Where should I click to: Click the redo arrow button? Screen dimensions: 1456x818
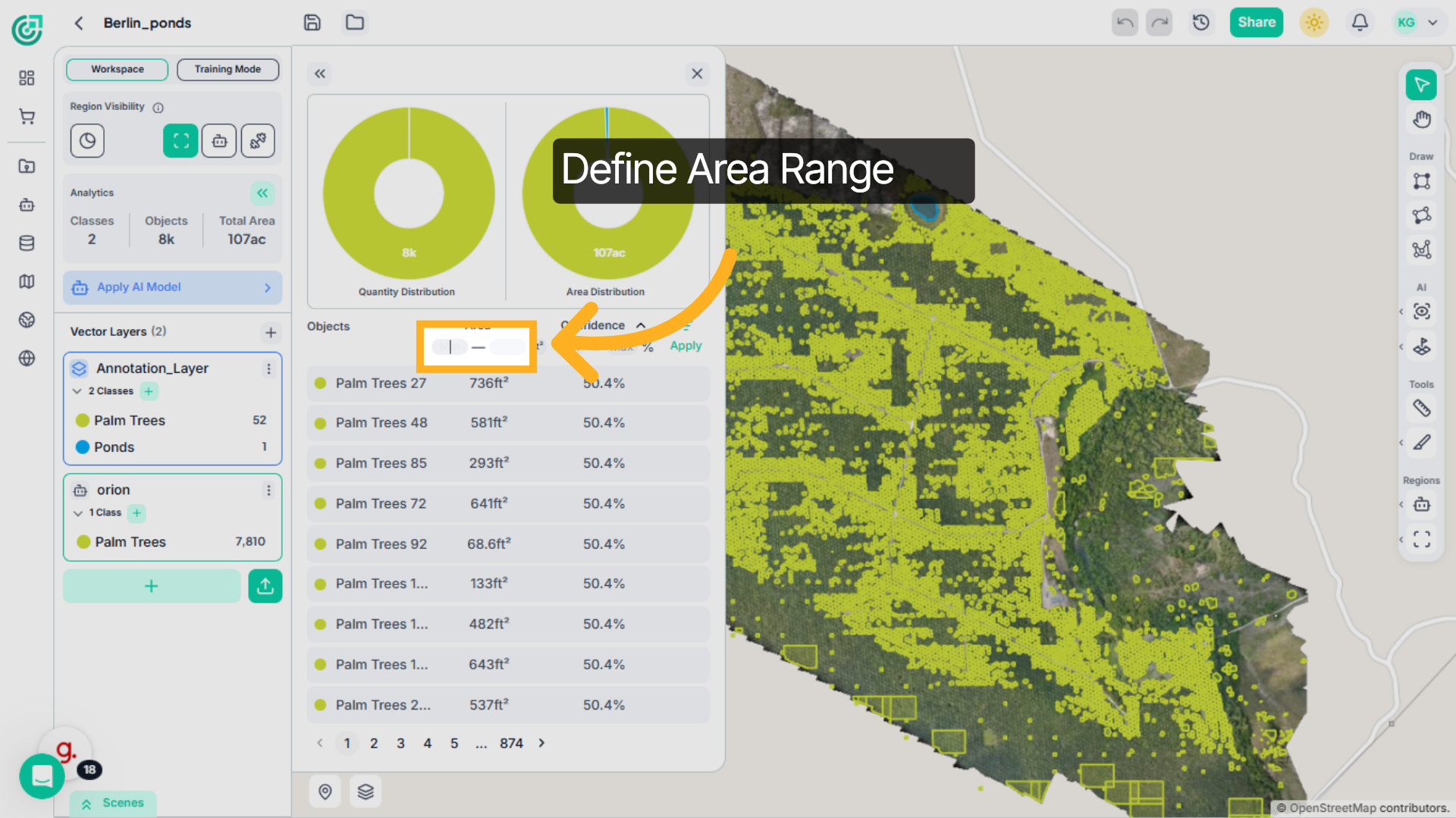coord(1159,23)
